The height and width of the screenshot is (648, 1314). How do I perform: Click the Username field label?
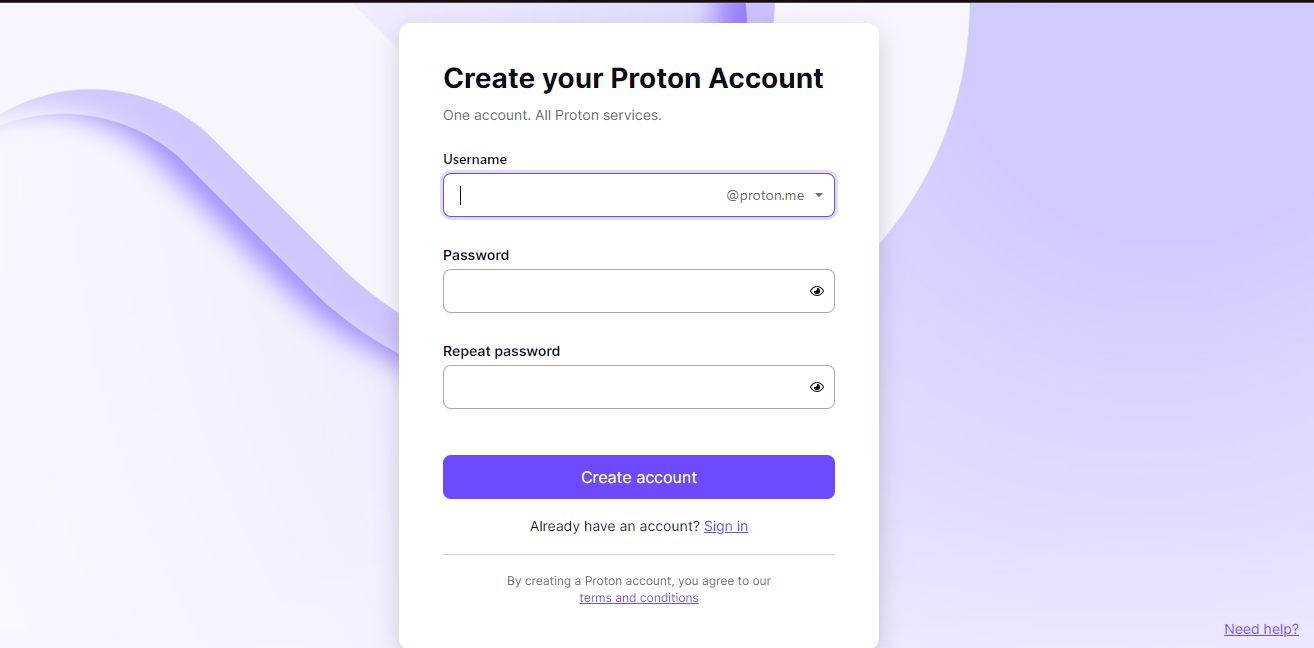pos(475,159)
